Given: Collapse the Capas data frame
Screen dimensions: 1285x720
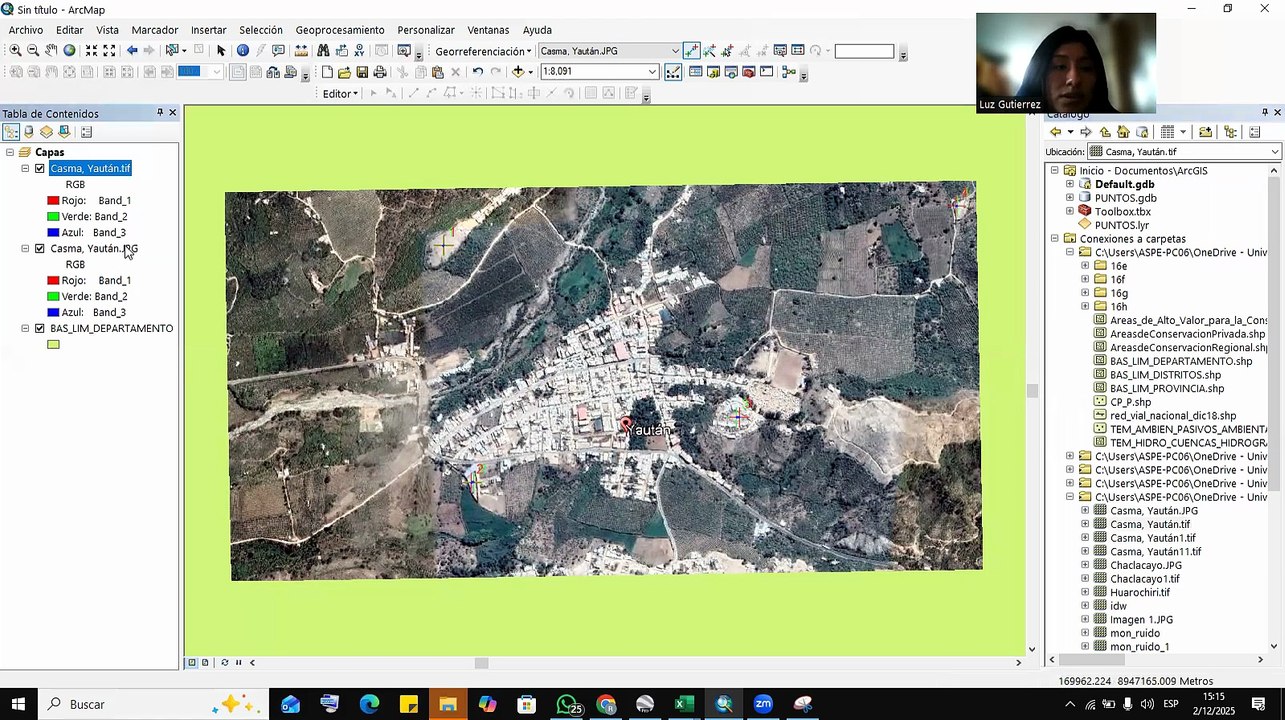Looking at the screenshot, I should pos(10,153).
